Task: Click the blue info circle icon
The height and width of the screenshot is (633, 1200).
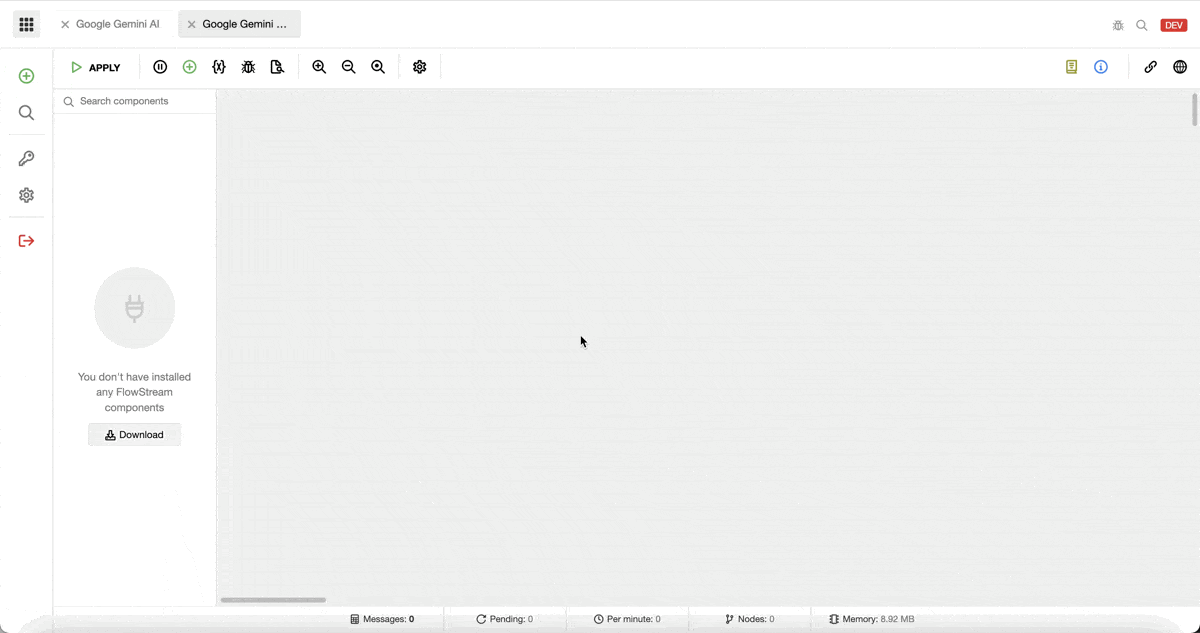Action: coord(1101,67)
